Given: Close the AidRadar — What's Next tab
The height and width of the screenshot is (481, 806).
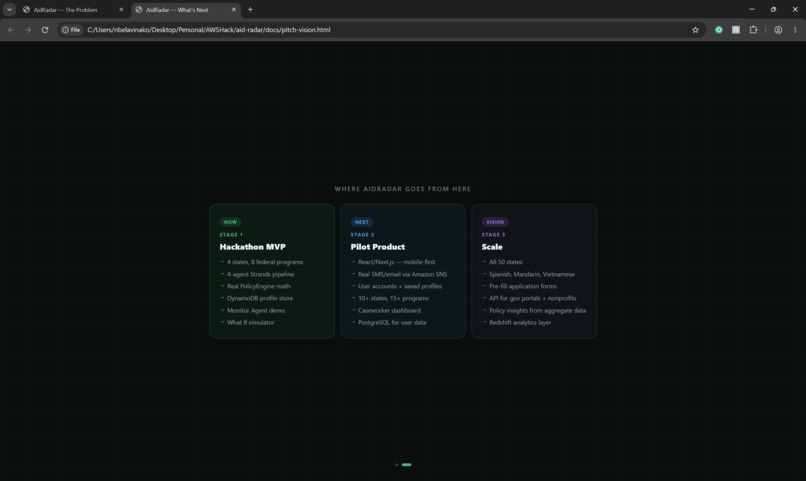Looking at the screenshot, I should pyautogui.click(x=233, y=9).
